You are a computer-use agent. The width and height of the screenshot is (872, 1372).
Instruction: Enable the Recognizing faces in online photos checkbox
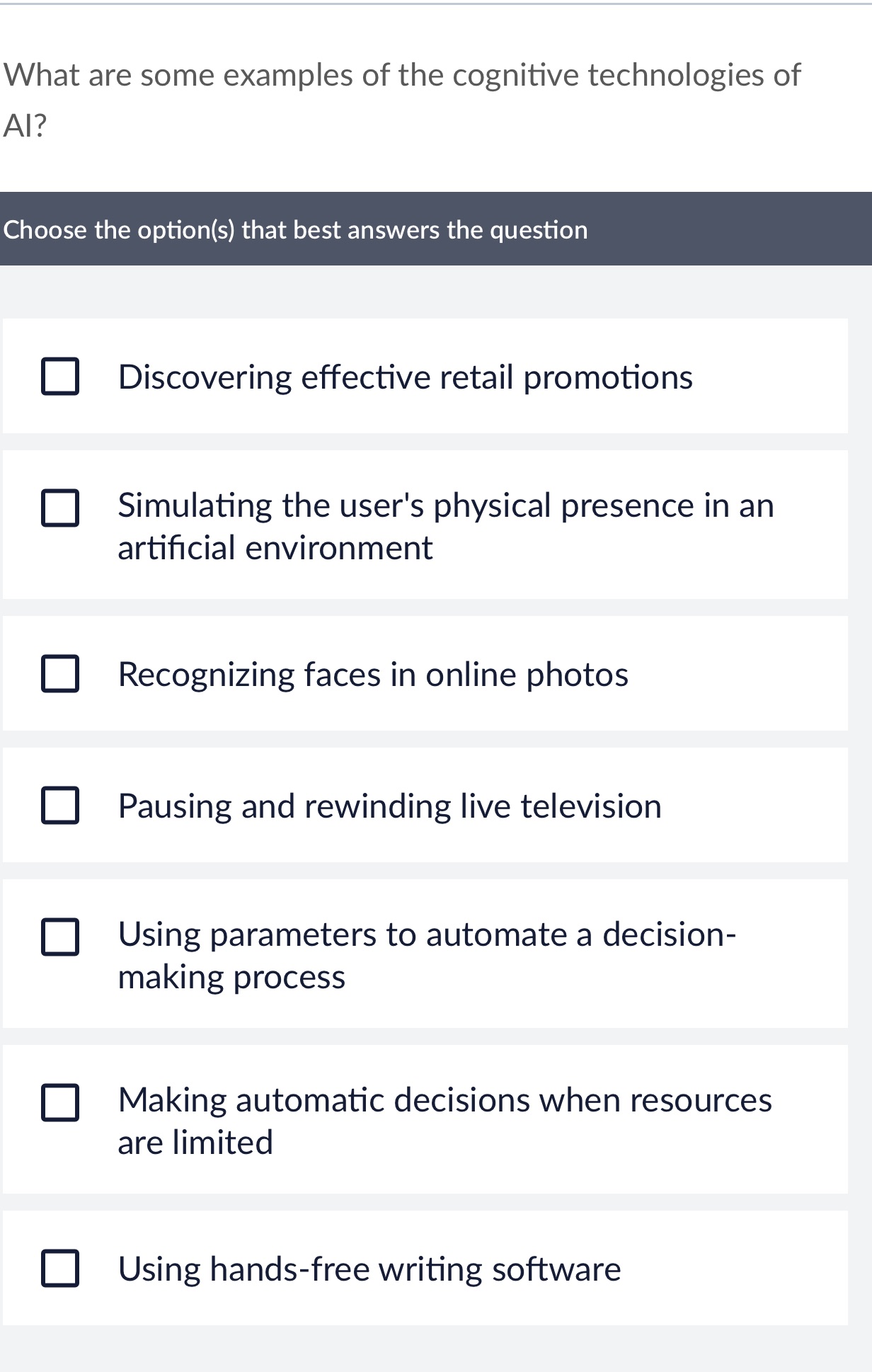coord(59,674)
